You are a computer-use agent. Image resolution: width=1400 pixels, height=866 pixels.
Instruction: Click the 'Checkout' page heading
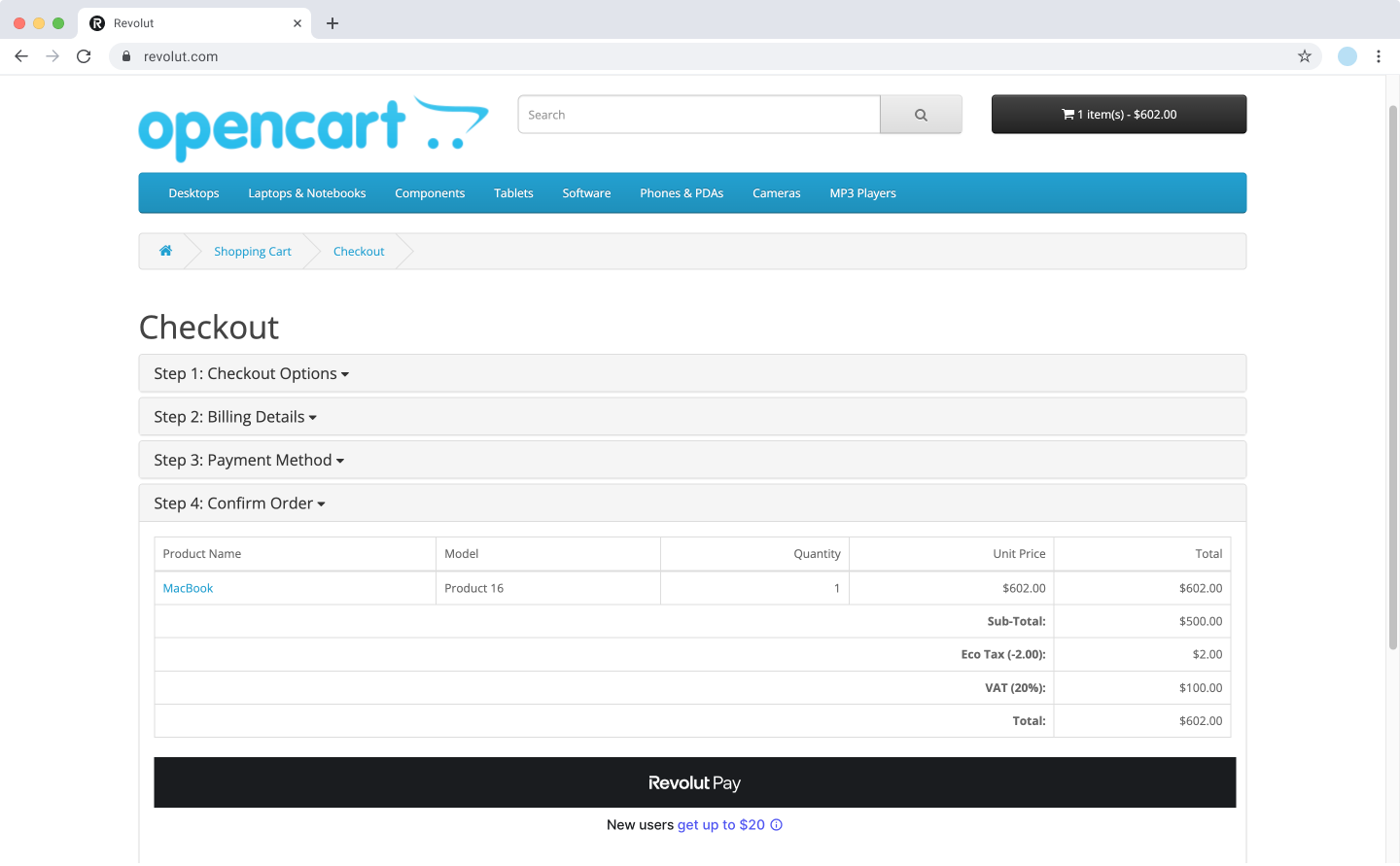209,328
